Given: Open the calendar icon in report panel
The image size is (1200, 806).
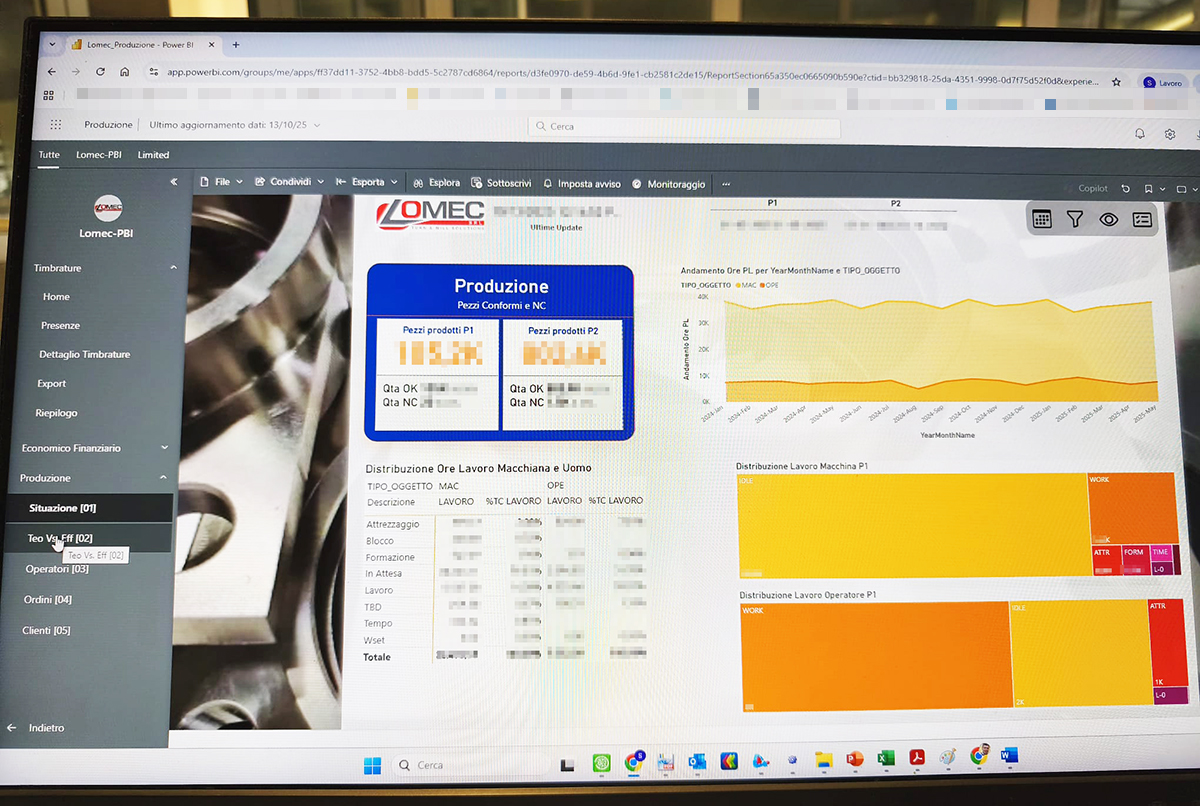Looking at the screenshot, I should point(1042,219).
